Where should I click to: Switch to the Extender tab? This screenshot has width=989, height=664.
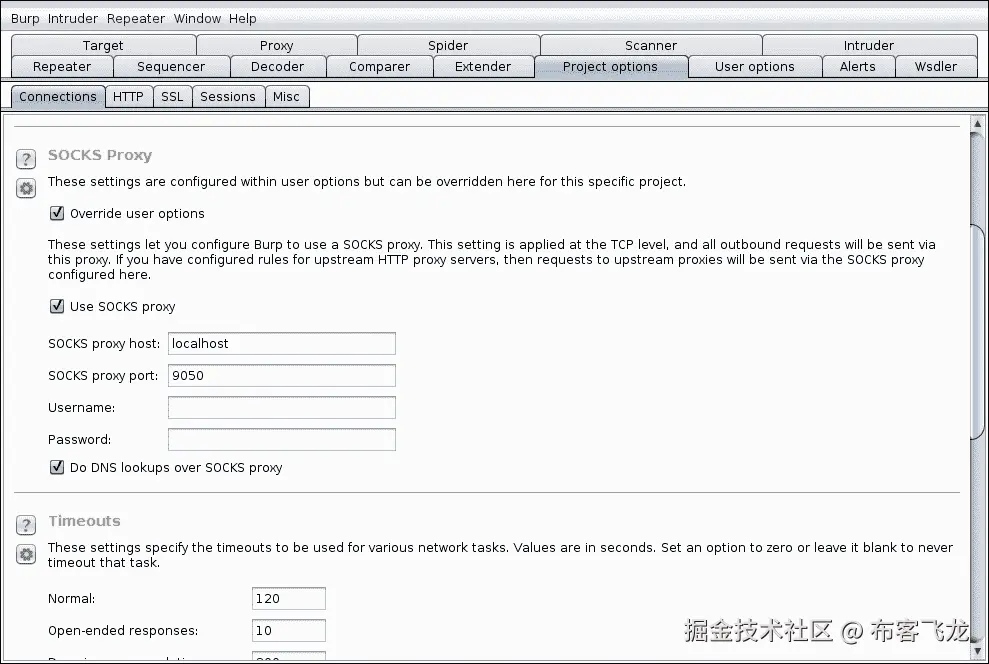tap(483, 67)
